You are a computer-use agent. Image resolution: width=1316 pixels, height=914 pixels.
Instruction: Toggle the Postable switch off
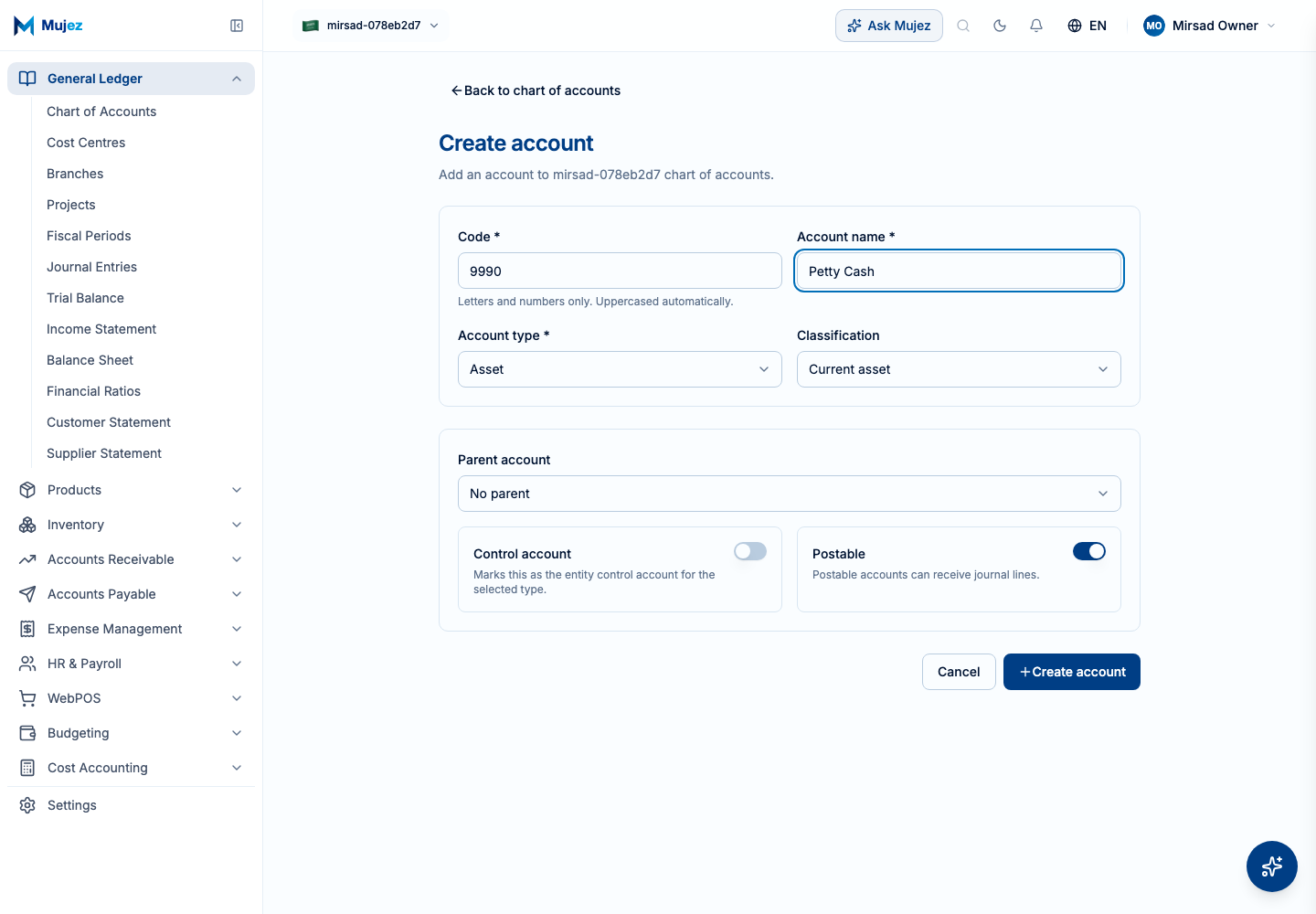[x=1089, y=551]
